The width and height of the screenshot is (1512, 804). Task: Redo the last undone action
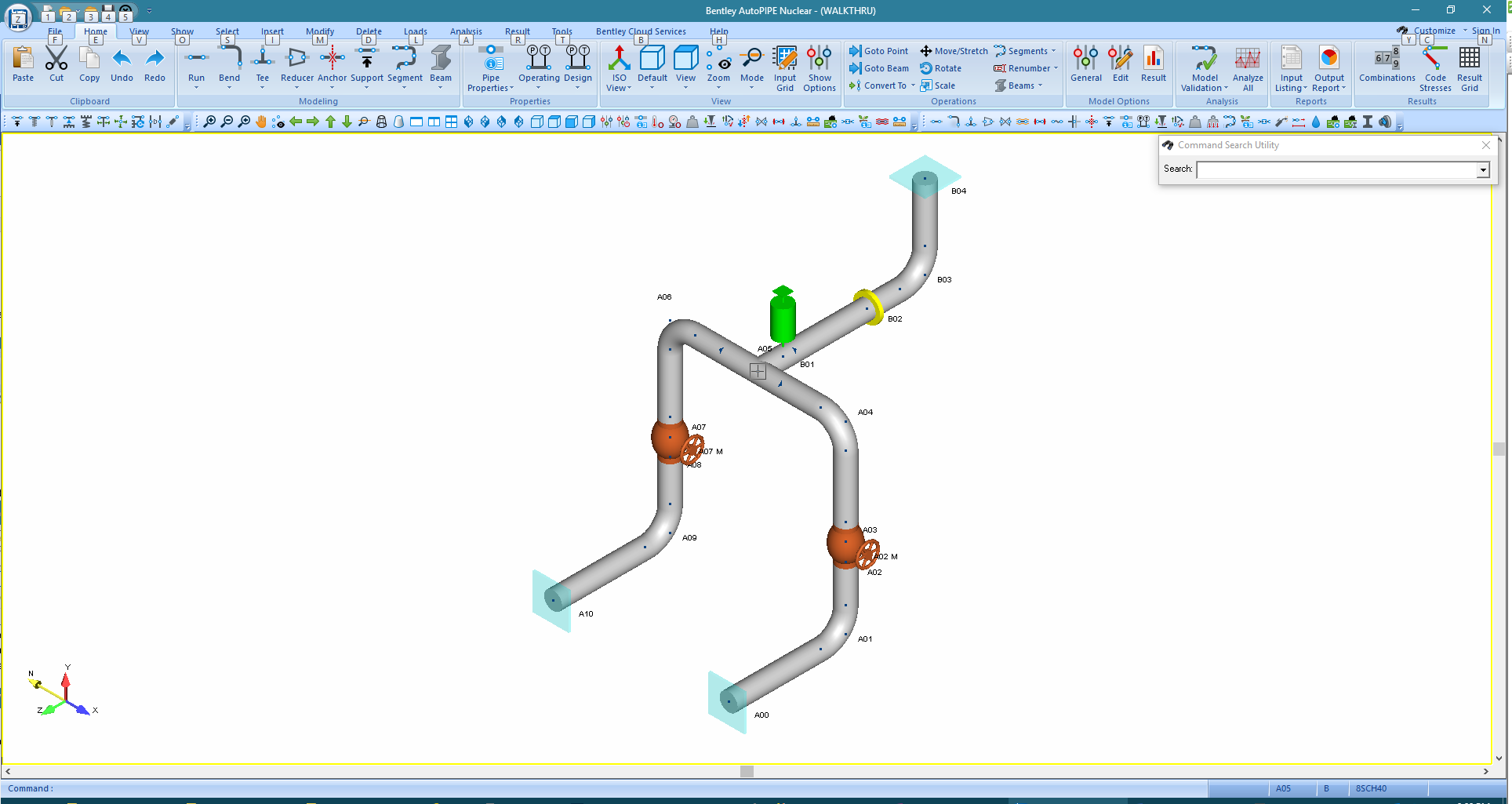click(154, 64)
